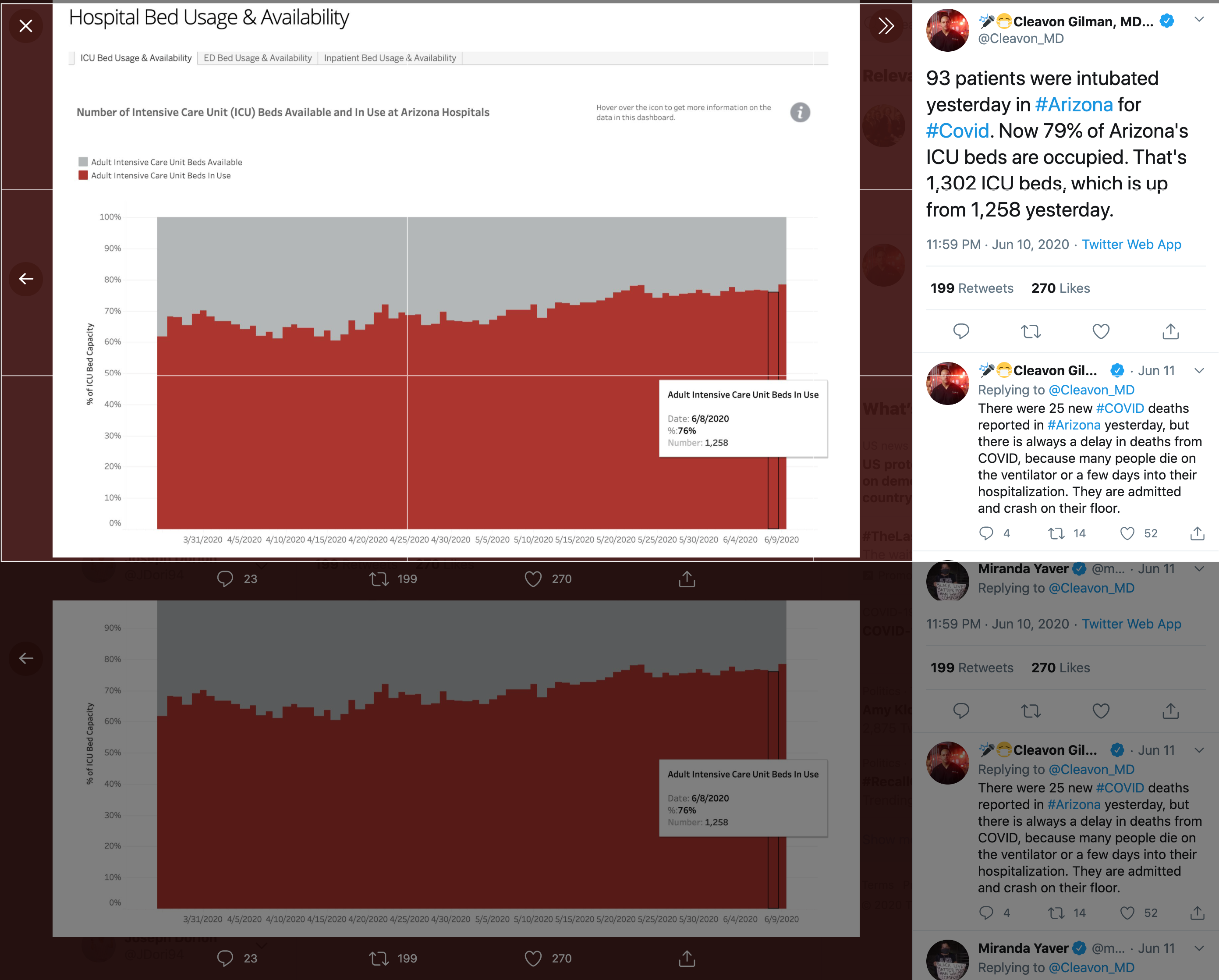Click the Twitter Web App link

point(1131,244)
